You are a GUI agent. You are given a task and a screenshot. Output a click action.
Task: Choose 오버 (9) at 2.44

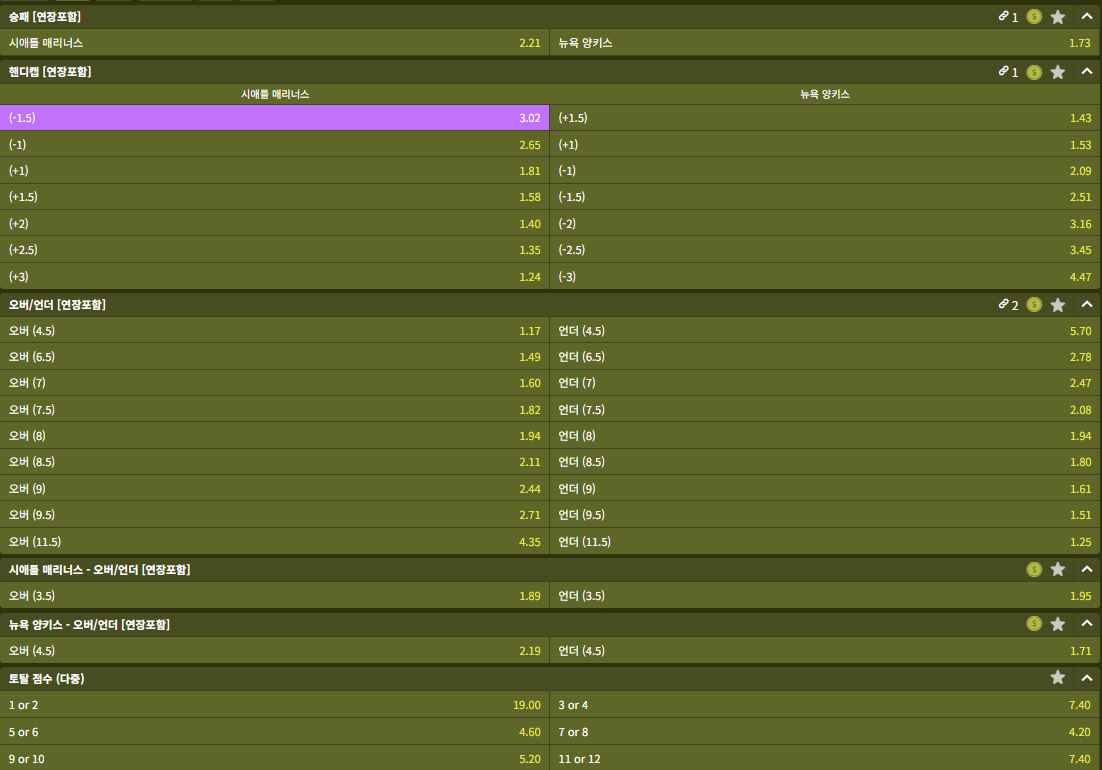coord(274,488)
